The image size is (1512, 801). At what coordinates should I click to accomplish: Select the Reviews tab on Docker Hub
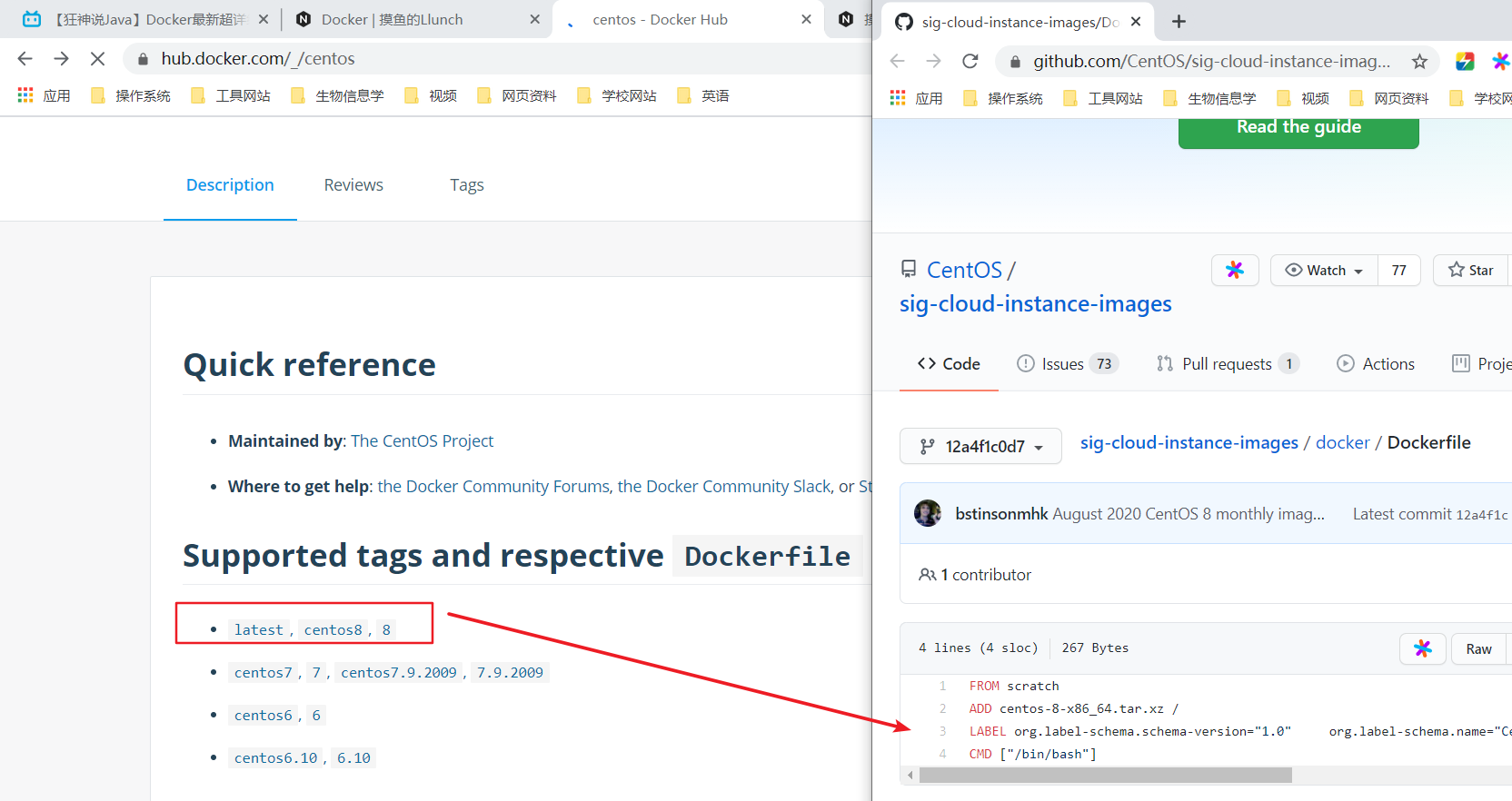pos(353,185)
